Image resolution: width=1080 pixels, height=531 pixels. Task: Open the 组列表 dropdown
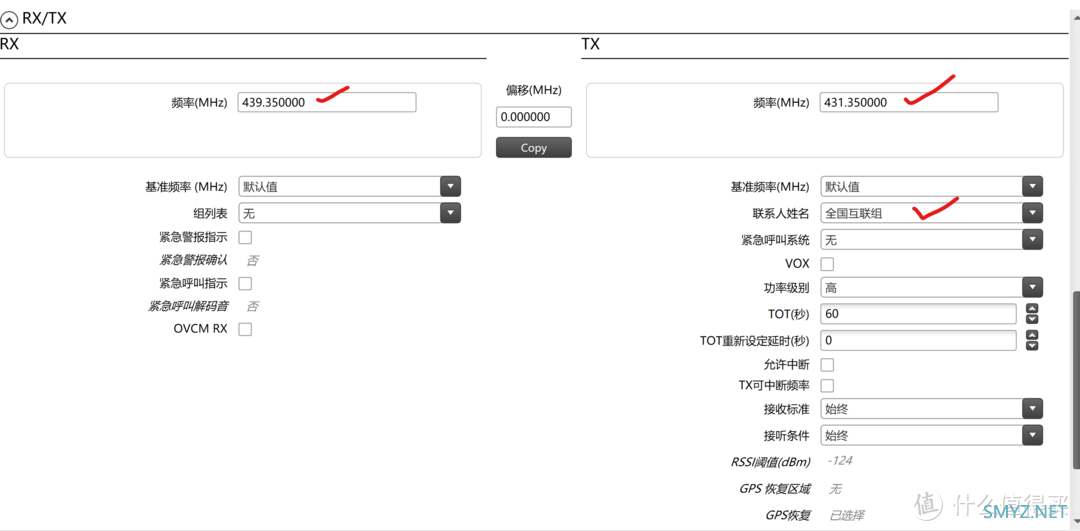[x=349, y=214]
